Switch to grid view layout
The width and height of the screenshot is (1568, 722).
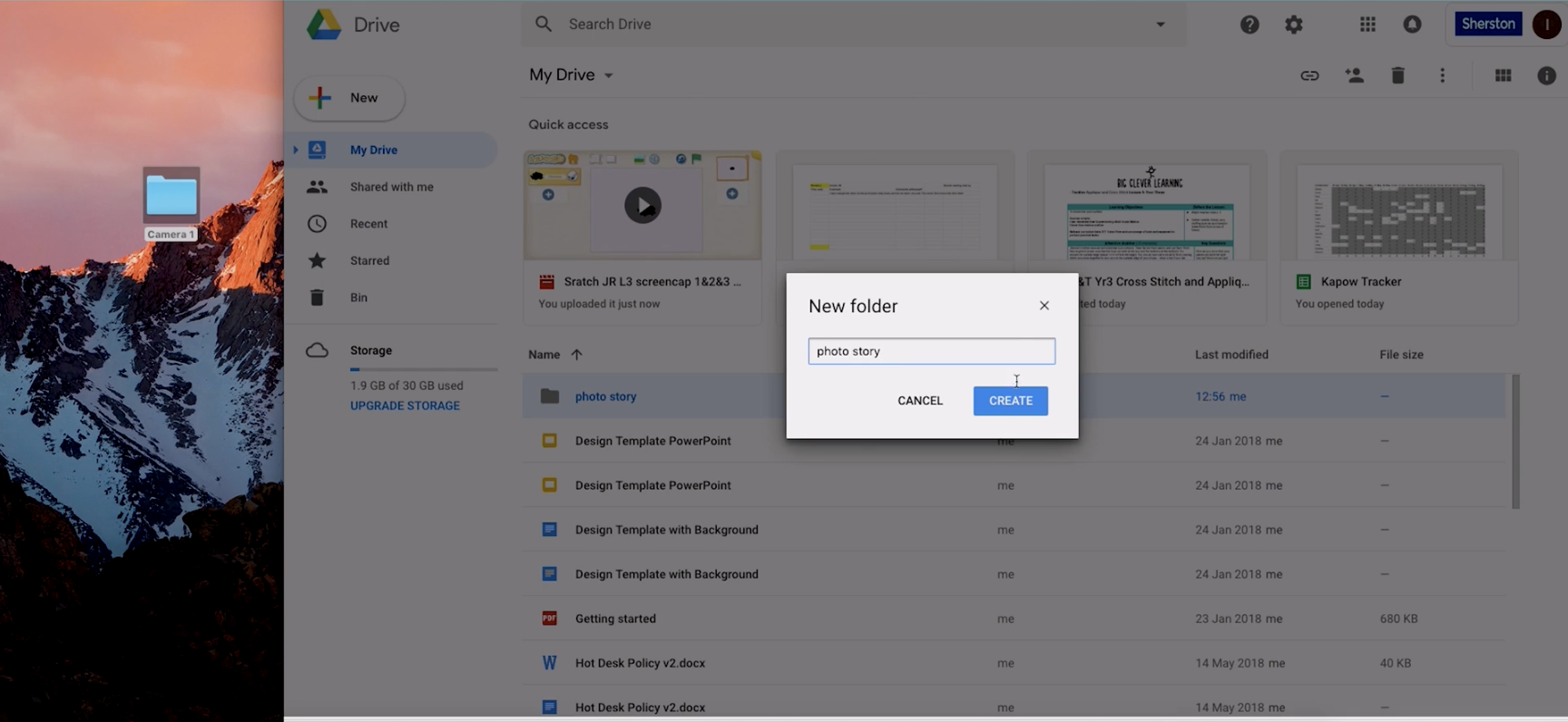(1504, 76)
